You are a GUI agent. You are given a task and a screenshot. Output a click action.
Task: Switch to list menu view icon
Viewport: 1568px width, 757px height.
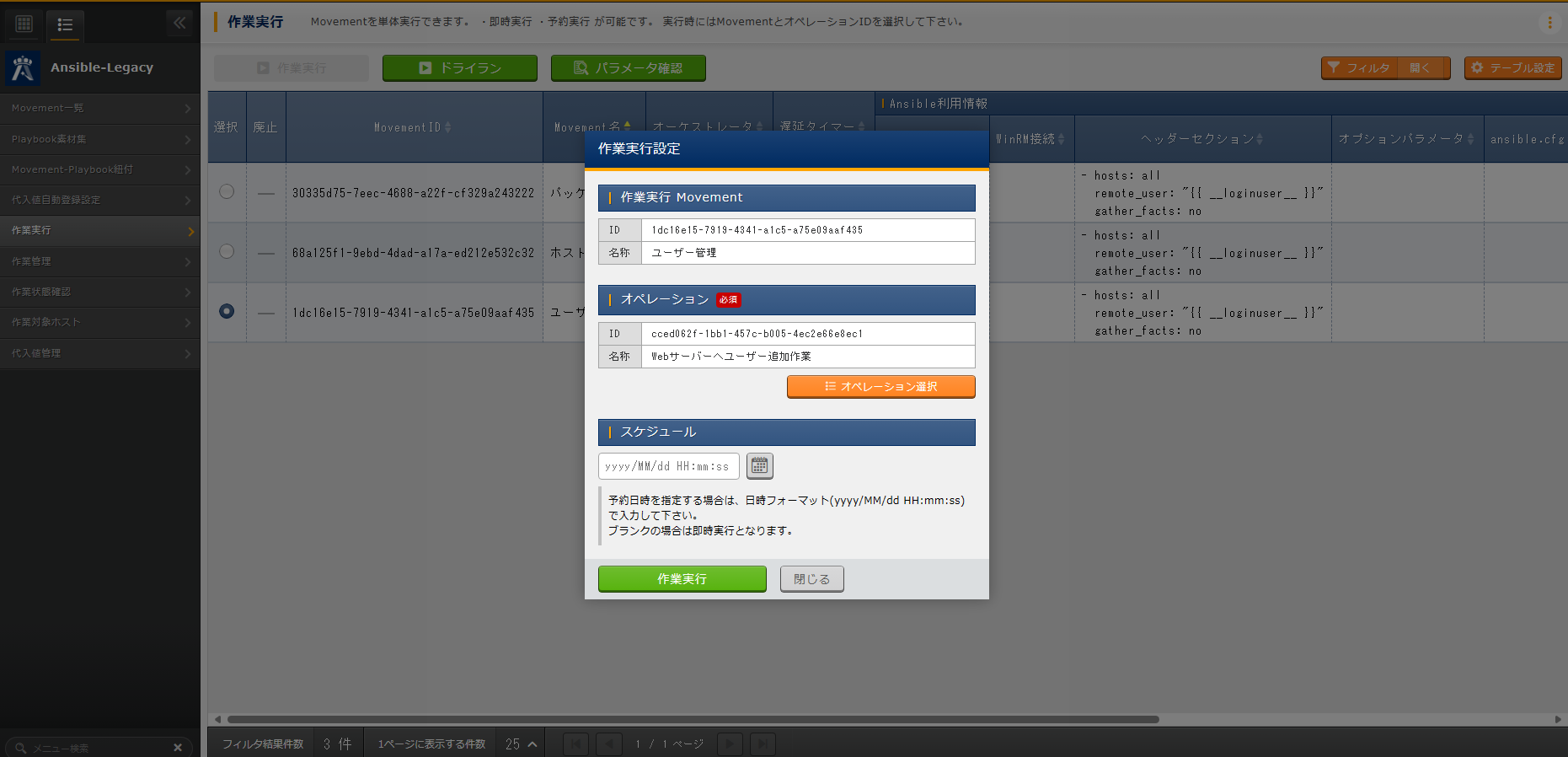(65, 24)
